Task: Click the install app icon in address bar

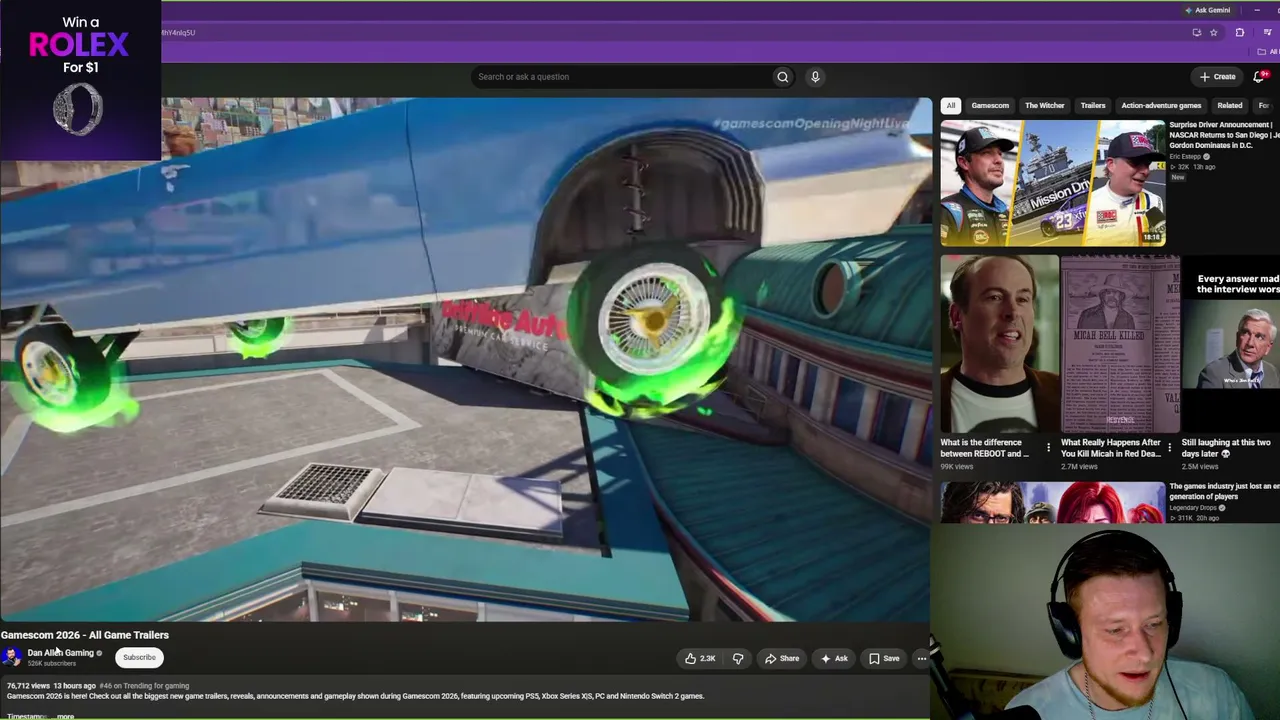Action: point(1197,32)
